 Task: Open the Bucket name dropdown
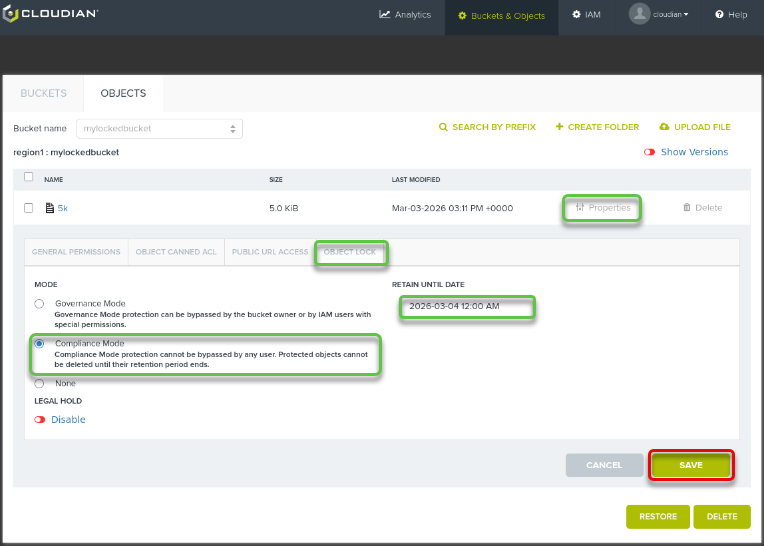159,129
